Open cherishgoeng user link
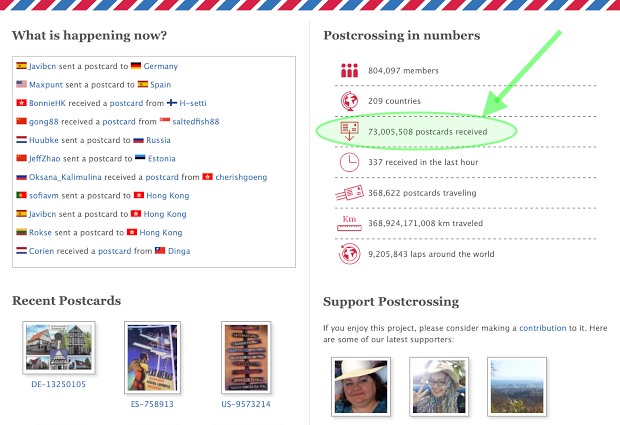Screen dimensions: 620x425 (x=241, y=177)
